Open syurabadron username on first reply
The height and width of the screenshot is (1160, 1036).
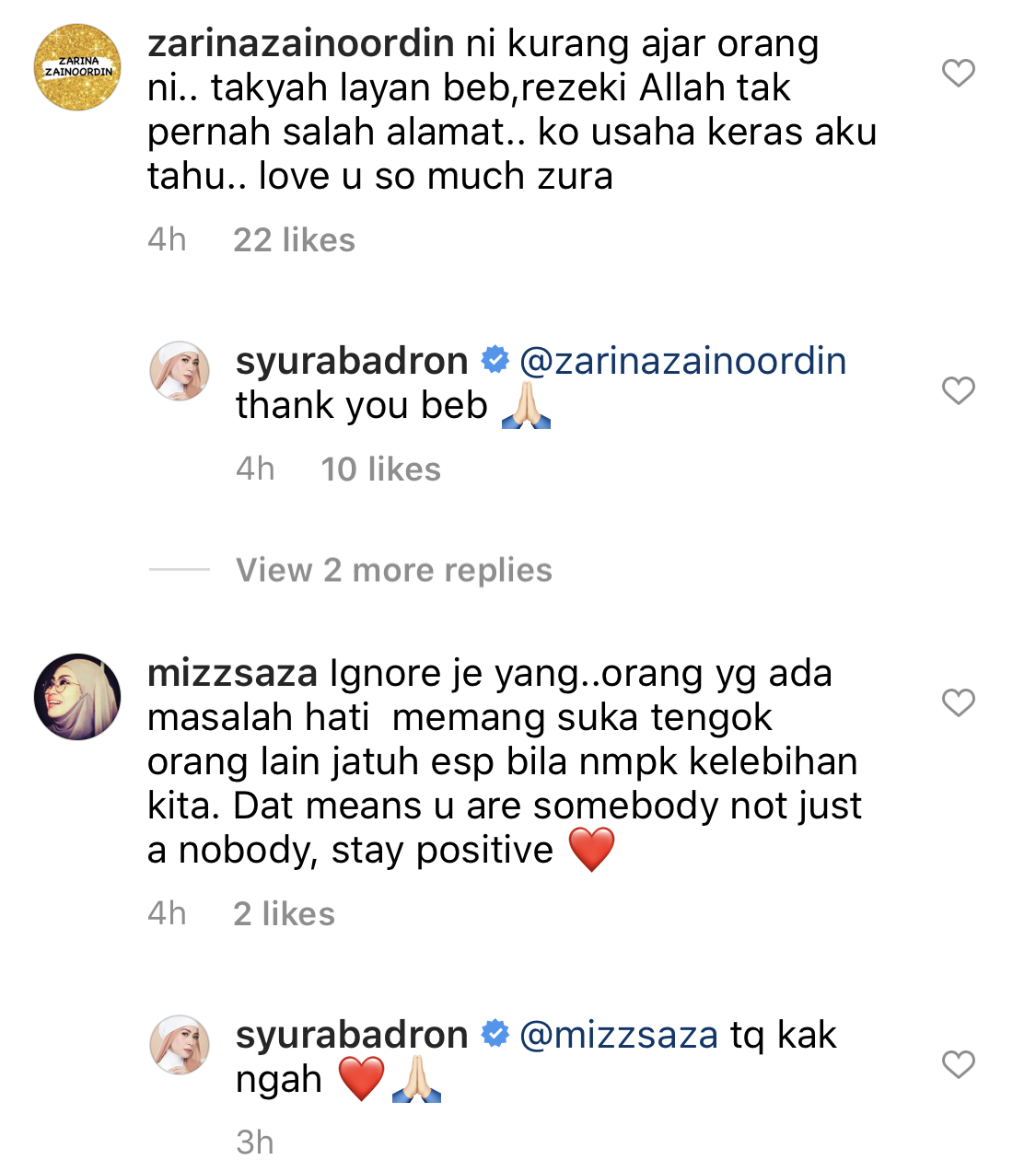point(352,361)
